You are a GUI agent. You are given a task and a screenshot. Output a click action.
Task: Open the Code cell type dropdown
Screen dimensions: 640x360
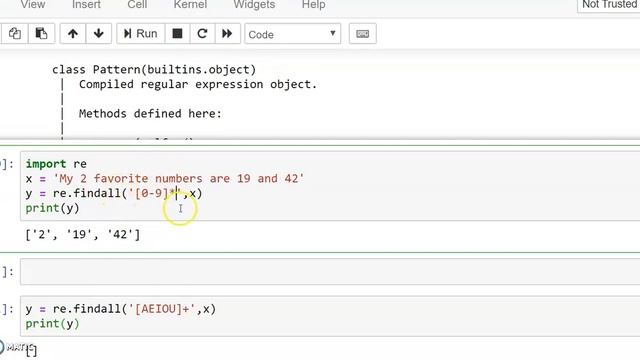[x=292, y=34]
